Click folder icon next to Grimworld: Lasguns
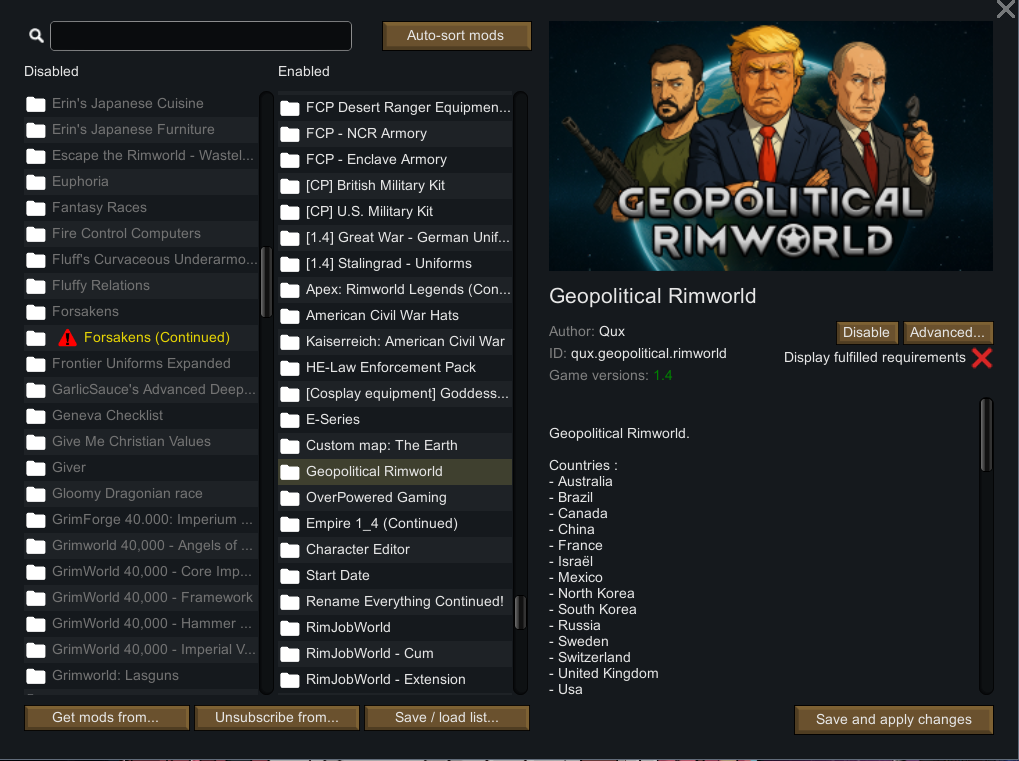The image size is (1019, 761). pos(36,676)
